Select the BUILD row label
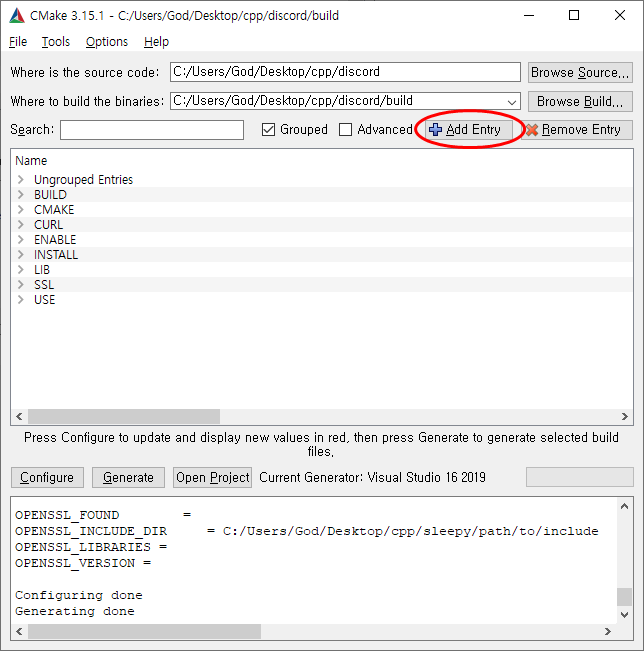 coord(50,194)
